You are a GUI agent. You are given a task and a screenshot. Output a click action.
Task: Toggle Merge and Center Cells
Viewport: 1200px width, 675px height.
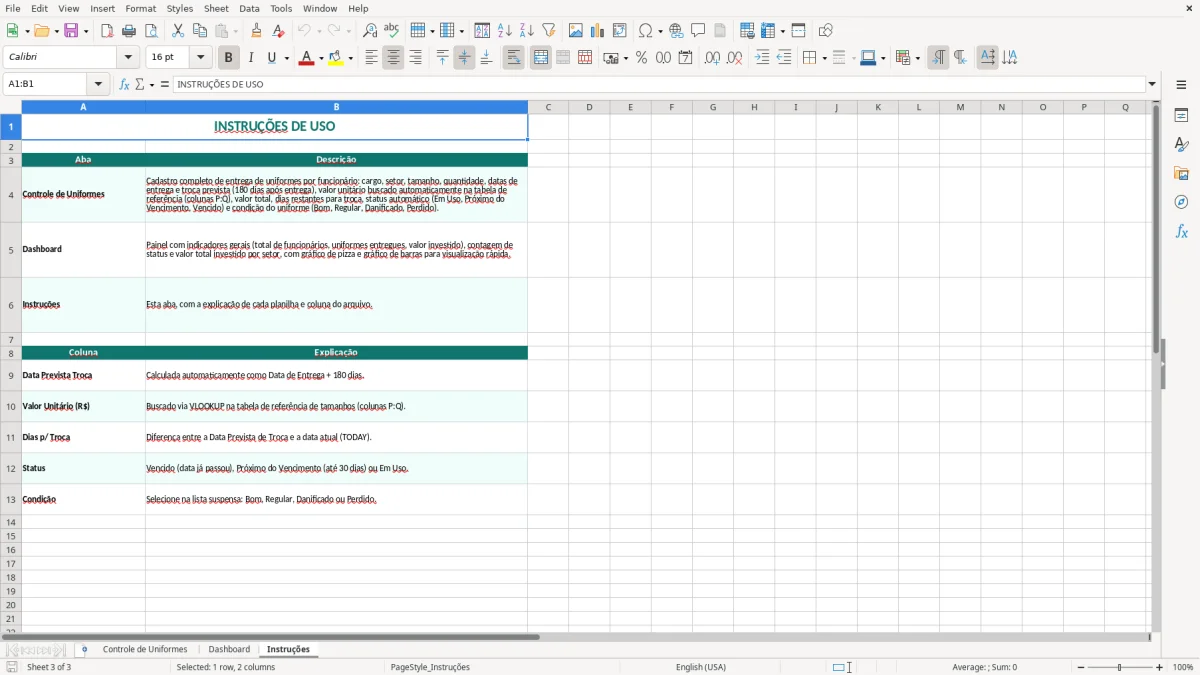pos(541,58)
